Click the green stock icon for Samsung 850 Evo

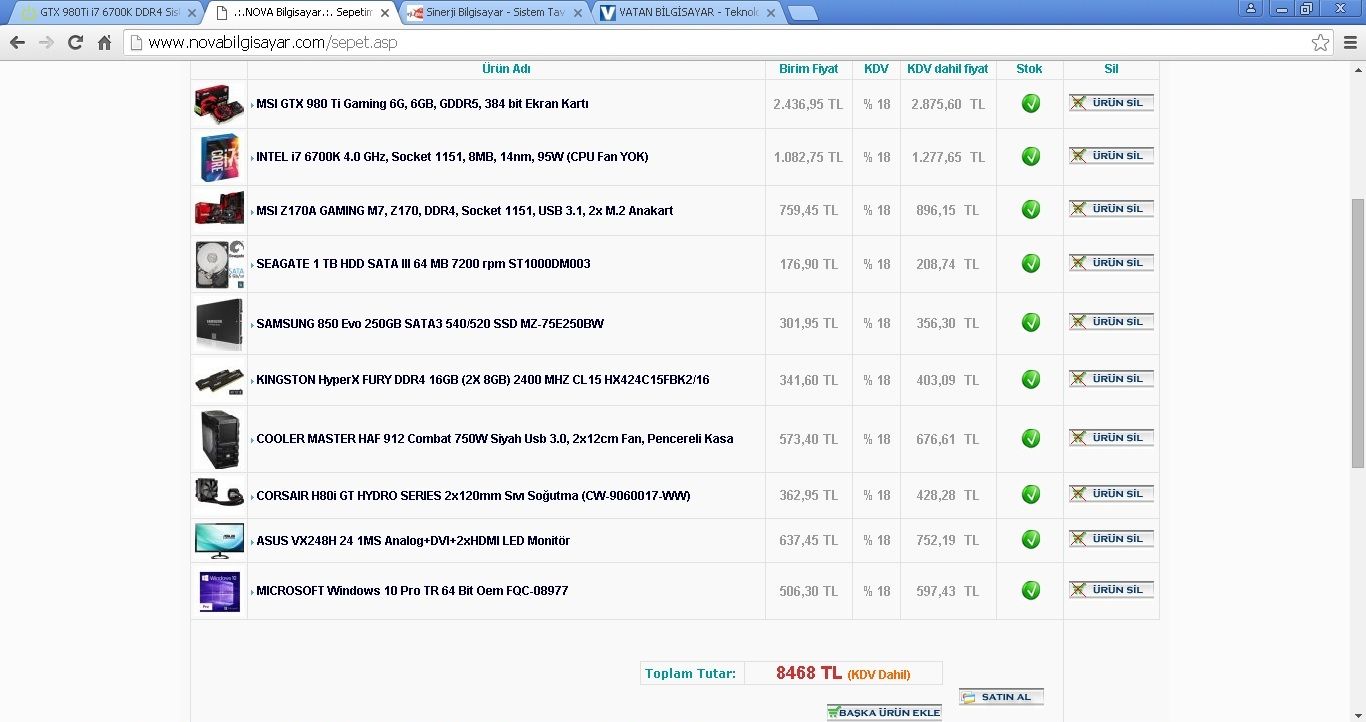(x=1031, y=323)
